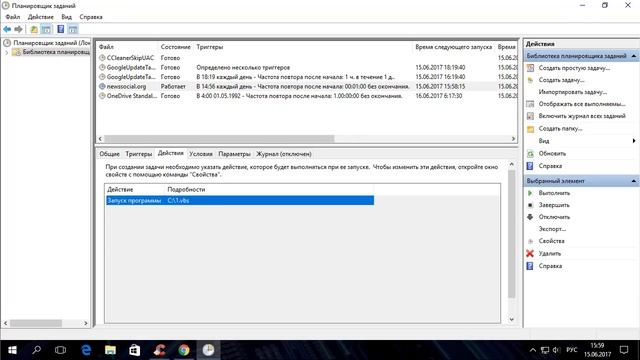Open taskbar search magnifier
Image resolution: width=640 pixels, height=360 pixels.
click(36, 350)
